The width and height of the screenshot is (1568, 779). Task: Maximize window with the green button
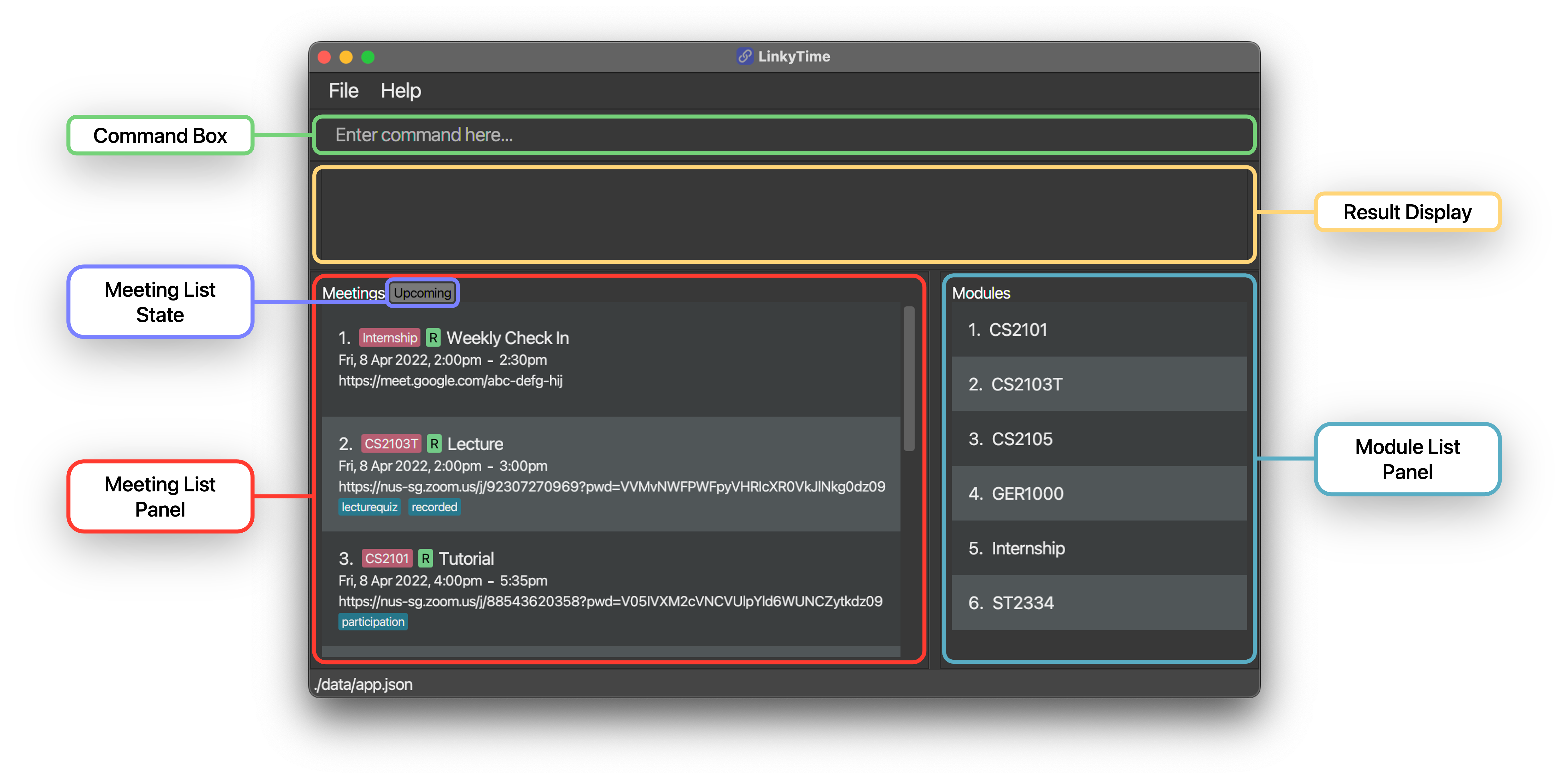(x=368, y=57)
